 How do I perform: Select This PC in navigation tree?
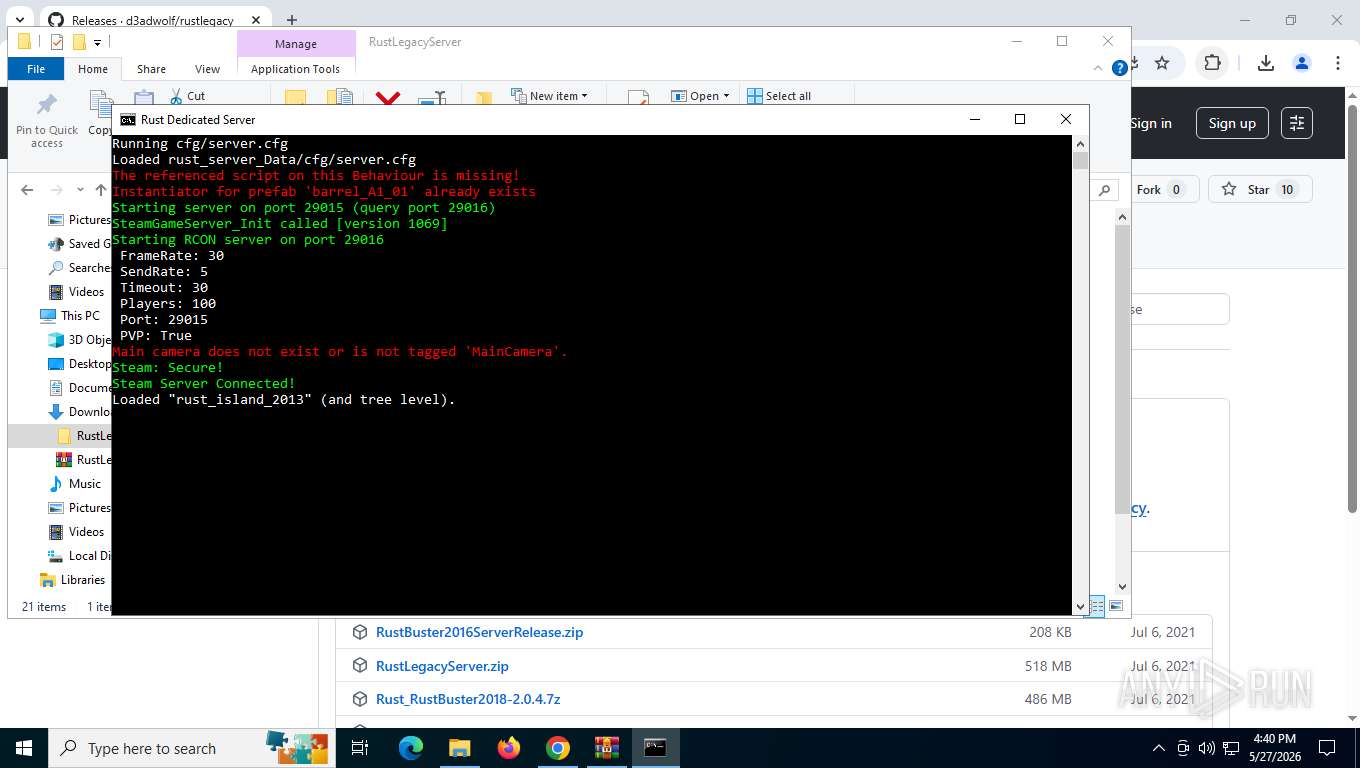point(79,315)
